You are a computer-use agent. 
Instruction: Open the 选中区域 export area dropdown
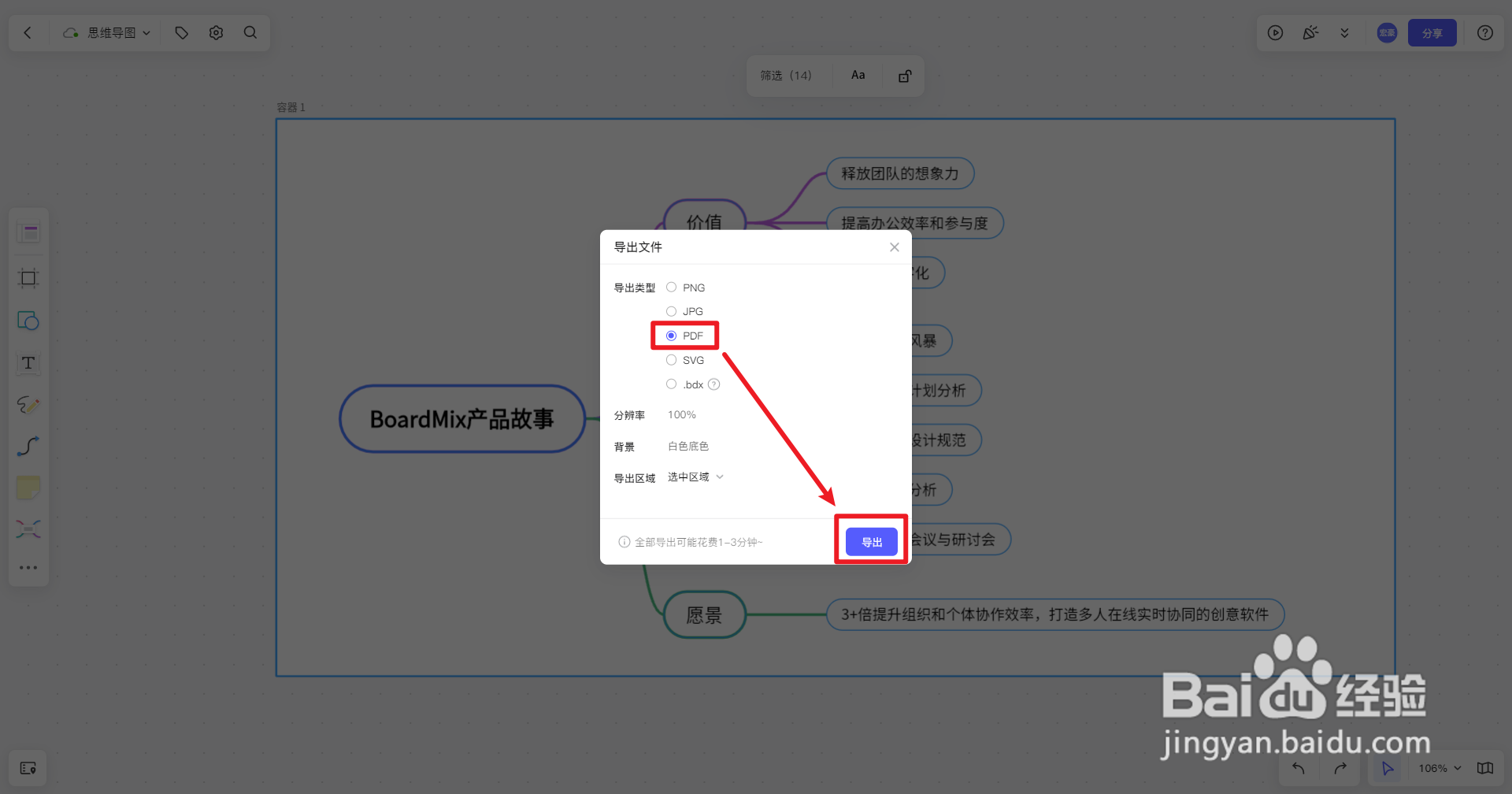coord(695,477)
